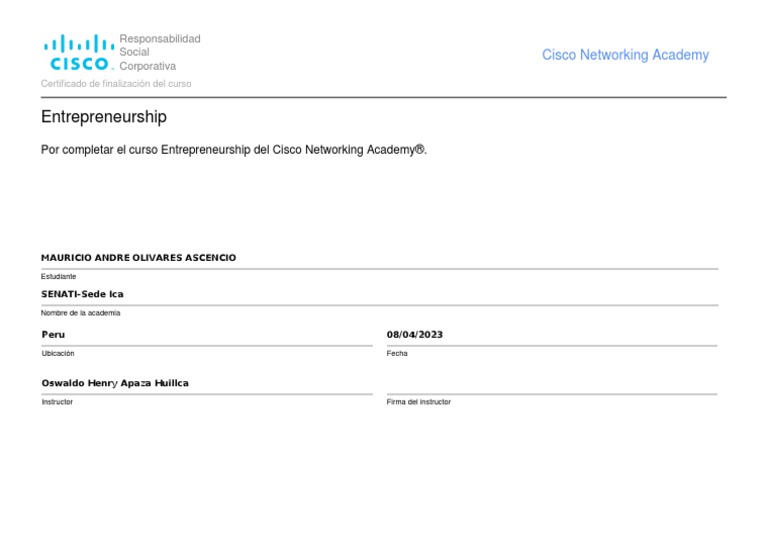Select instructor name Oswaldo Henry Apaza Huillca

115,383
